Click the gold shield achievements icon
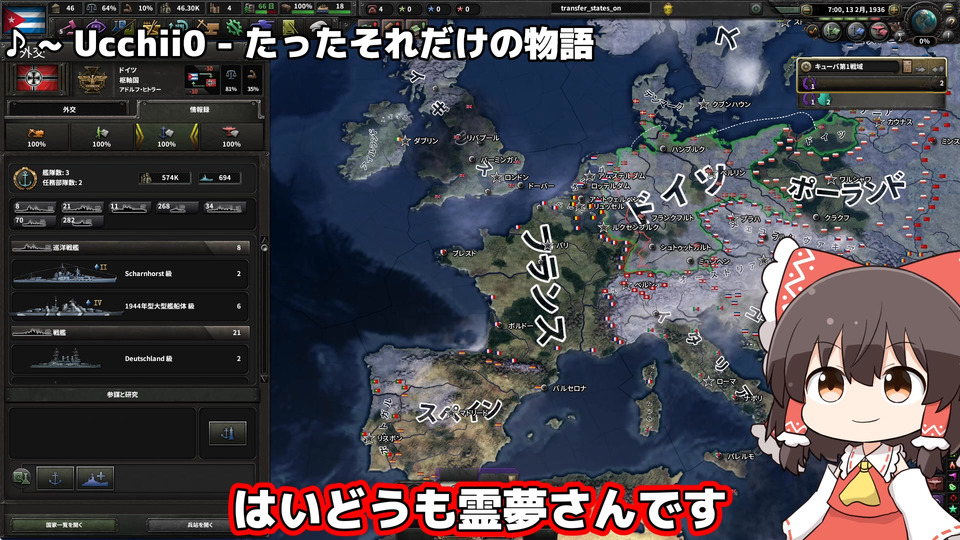This screenshot has width=960, height=540. click(669, 9)
